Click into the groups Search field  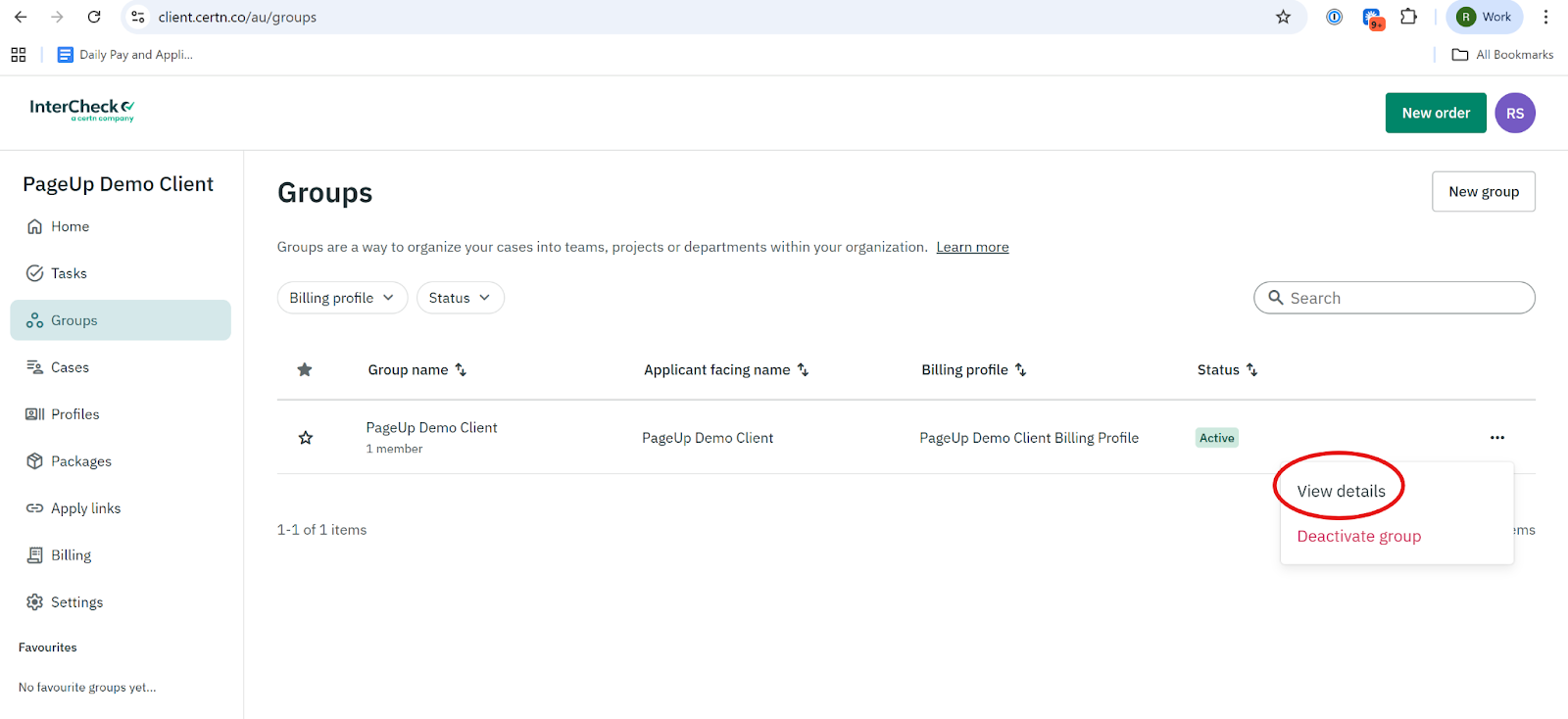click(x=1401, y=298)
